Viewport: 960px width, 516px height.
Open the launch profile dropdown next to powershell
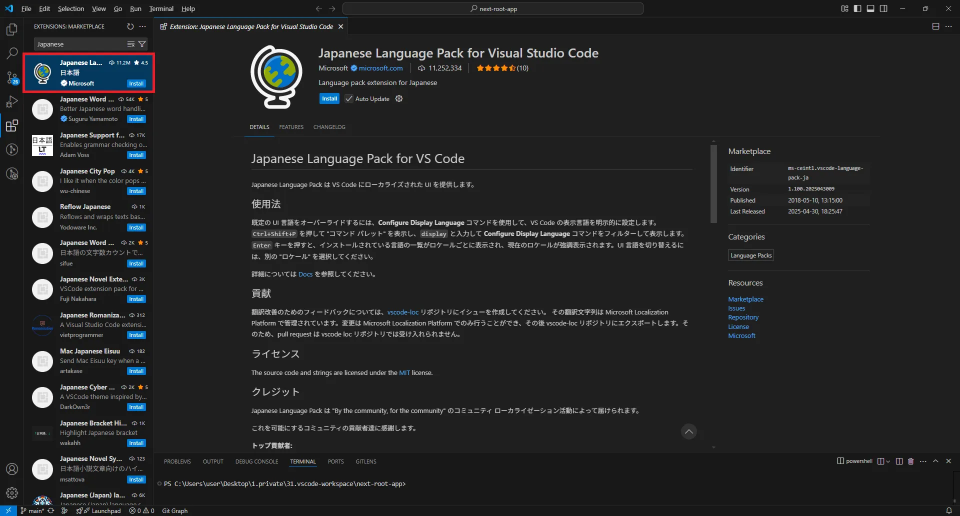(x=888, y=461)
